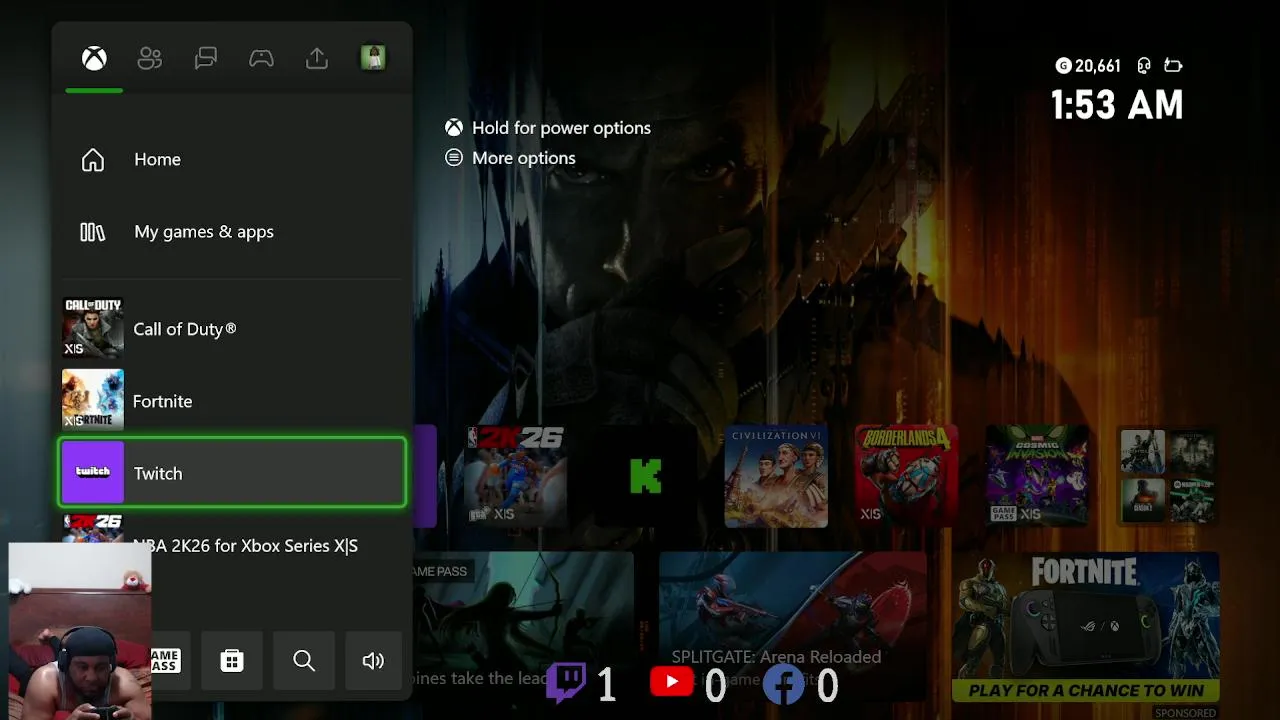Open the Profile avatar tab

point(373,58)
